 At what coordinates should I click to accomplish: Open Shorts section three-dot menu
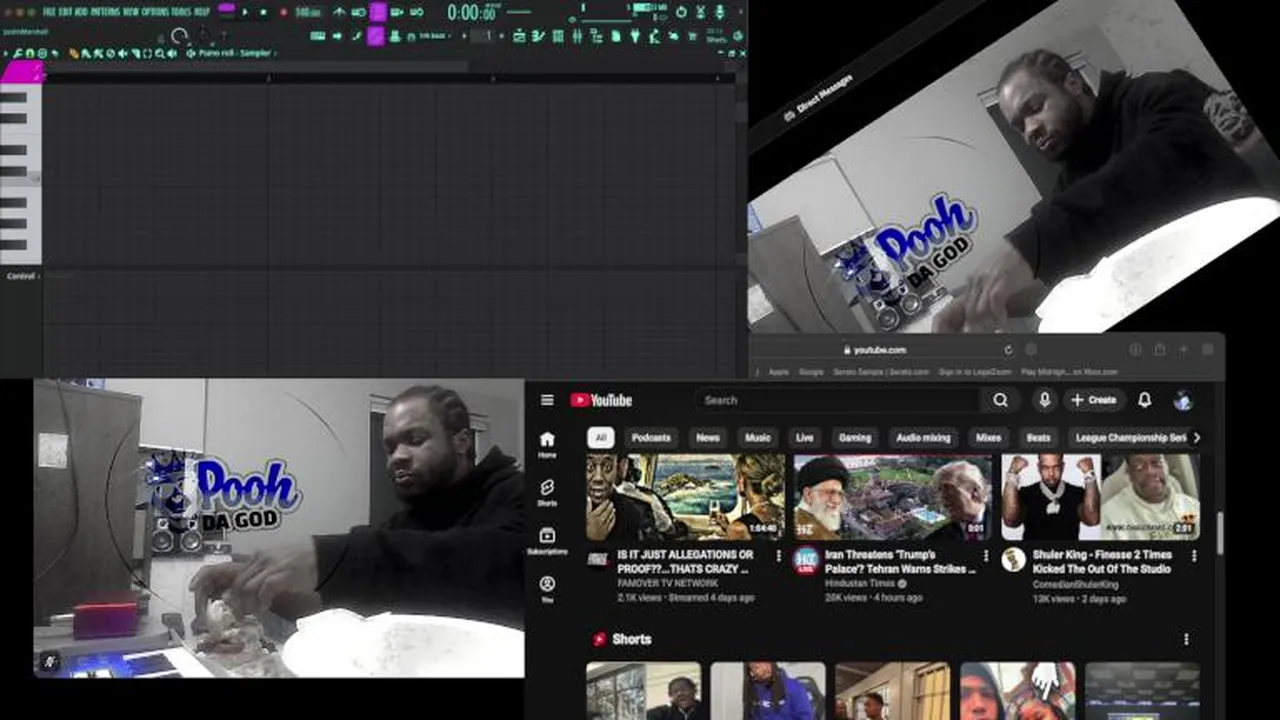(x=1186, y=639)
